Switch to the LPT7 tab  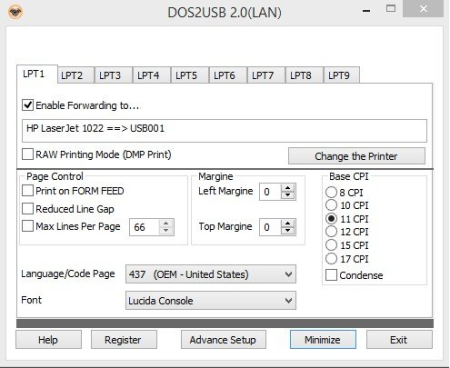(266, 75)
